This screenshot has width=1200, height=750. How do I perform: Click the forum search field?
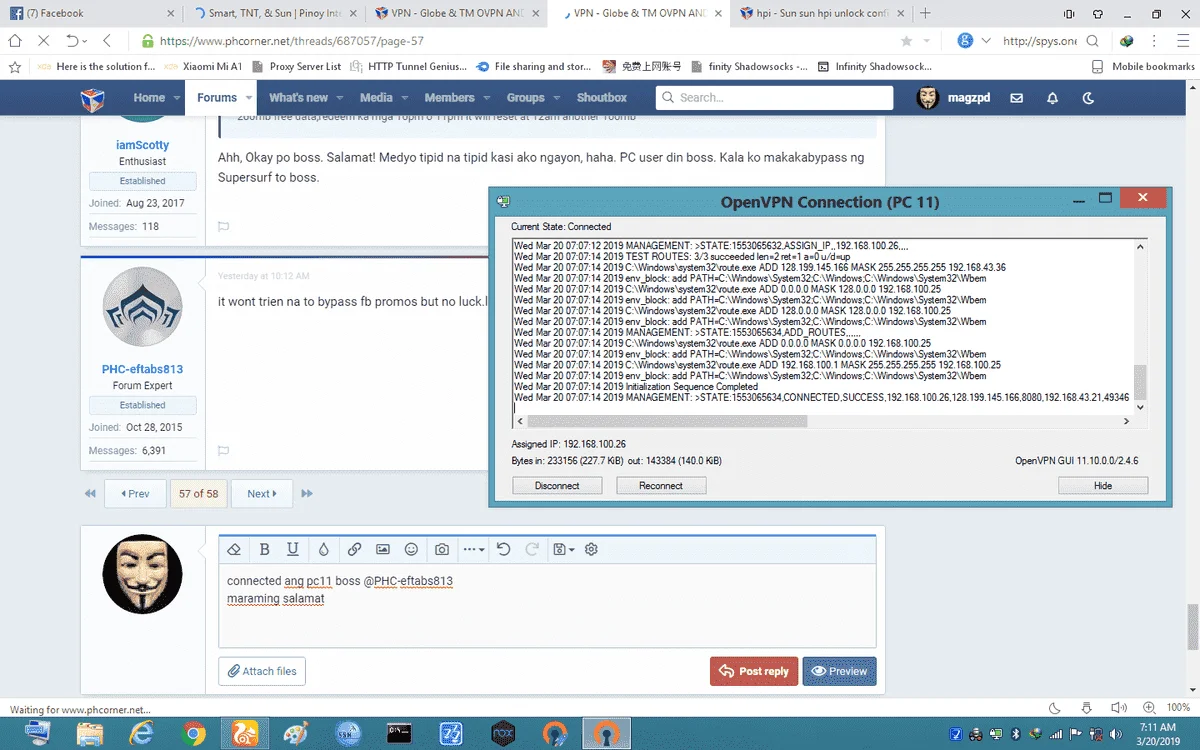point(774,98)
